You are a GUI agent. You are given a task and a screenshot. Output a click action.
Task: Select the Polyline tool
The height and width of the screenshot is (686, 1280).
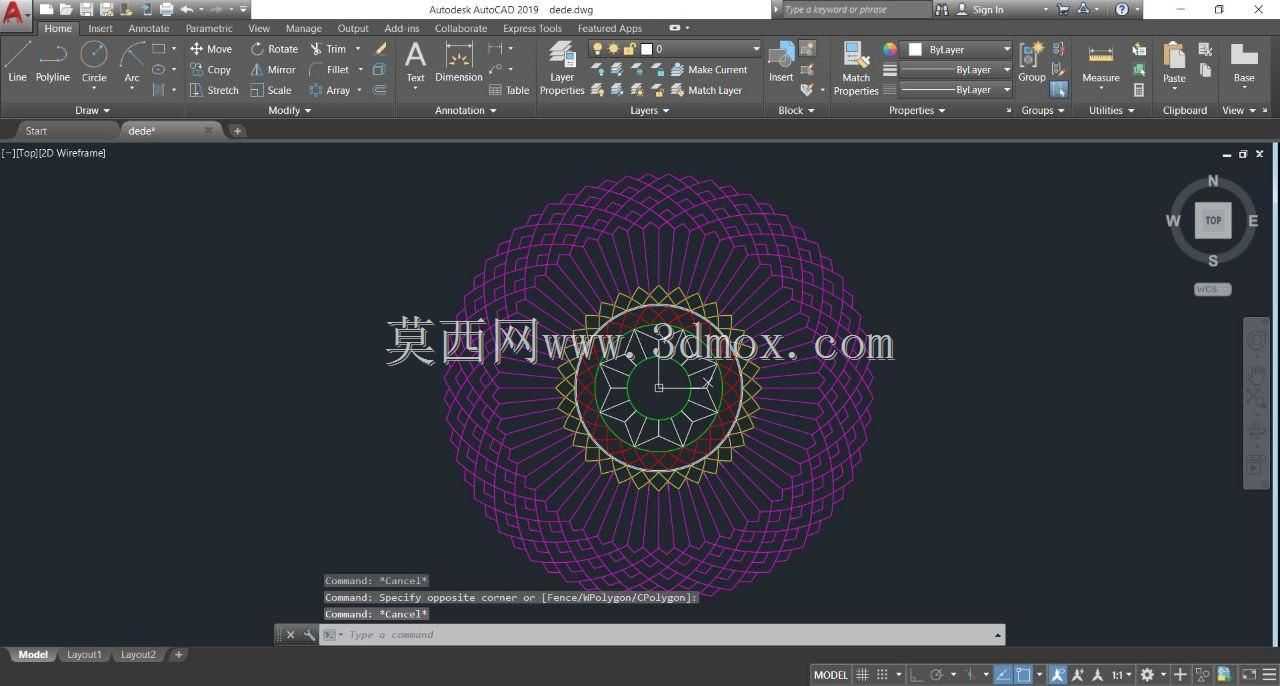(53, 62)
